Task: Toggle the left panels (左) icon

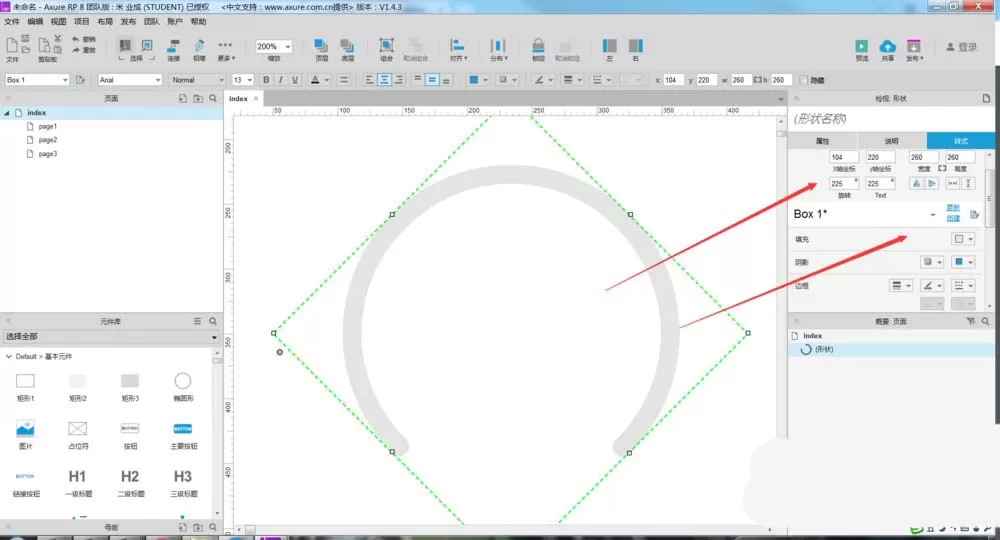Action: (610, 46)
